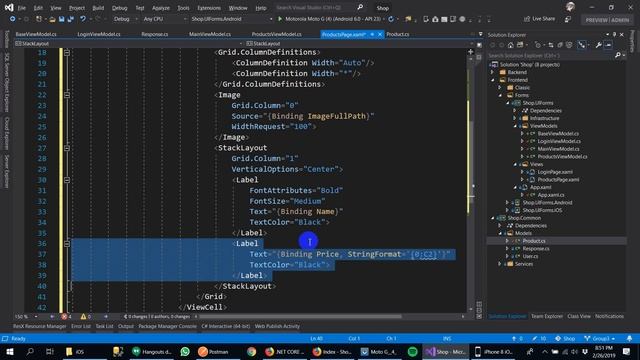This screenshot has width=640, height=360.
Task: Open Windows Start menu
Action: [x=9, y=351]
